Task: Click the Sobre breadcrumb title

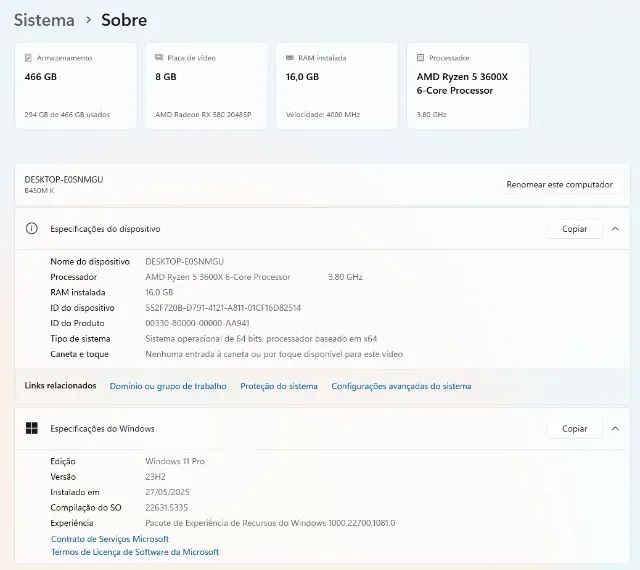Action: [124, 20]
